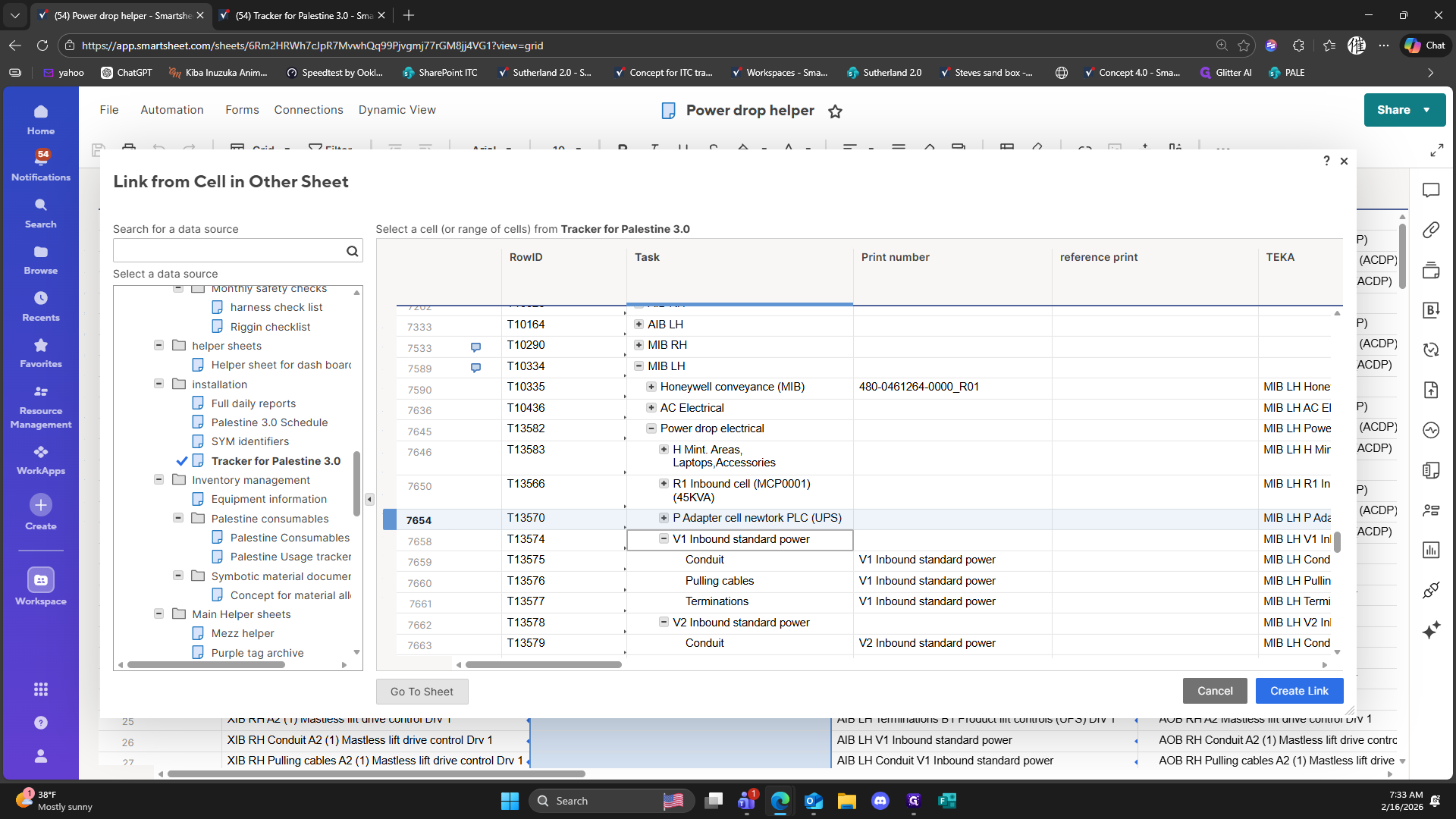Star the Power drop helper sheet
Image resolution: width=1456 pixels, height=819 pixels.
pos(835,111)
